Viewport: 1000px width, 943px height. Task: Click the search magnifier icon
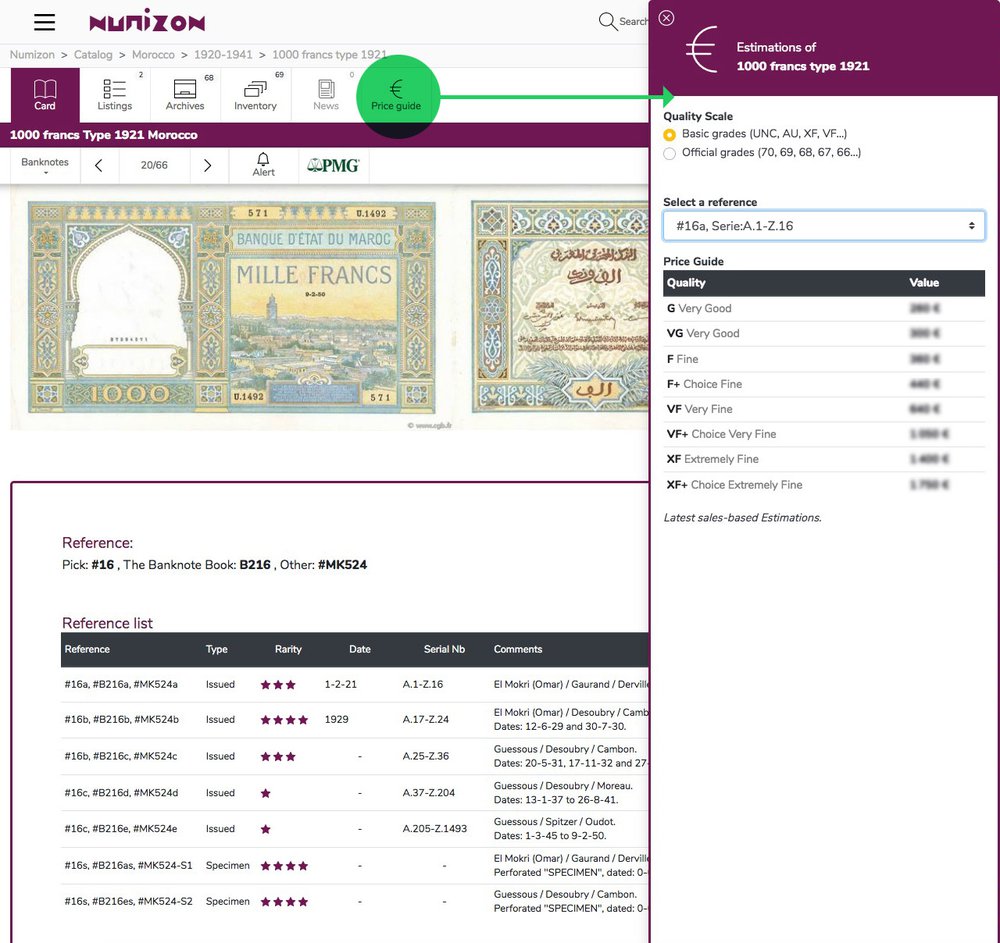[607, 22]
